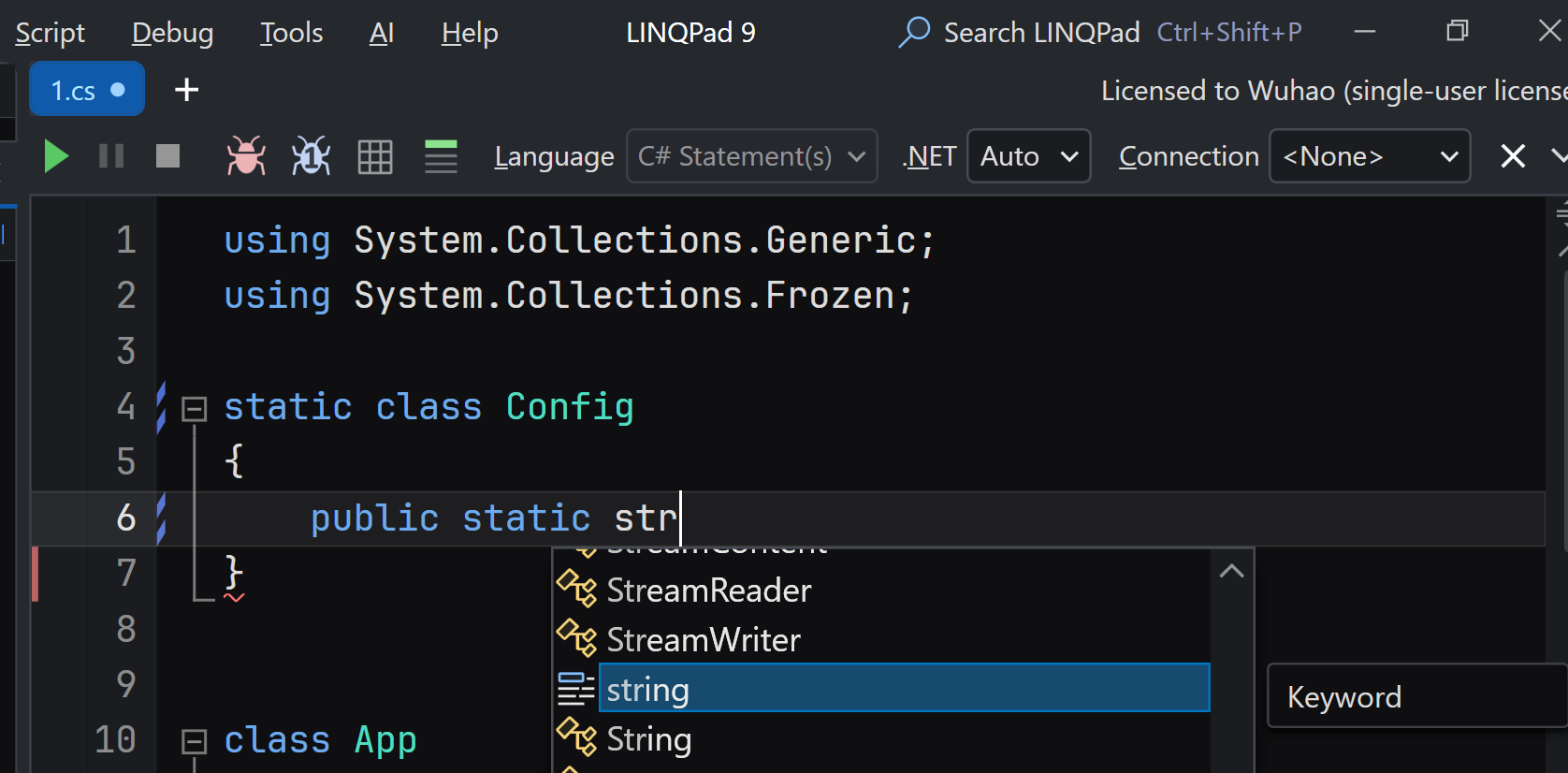Switch results to data grid view
The width and height of the screenshot is (1568, 773).
(x=375, y=156)
